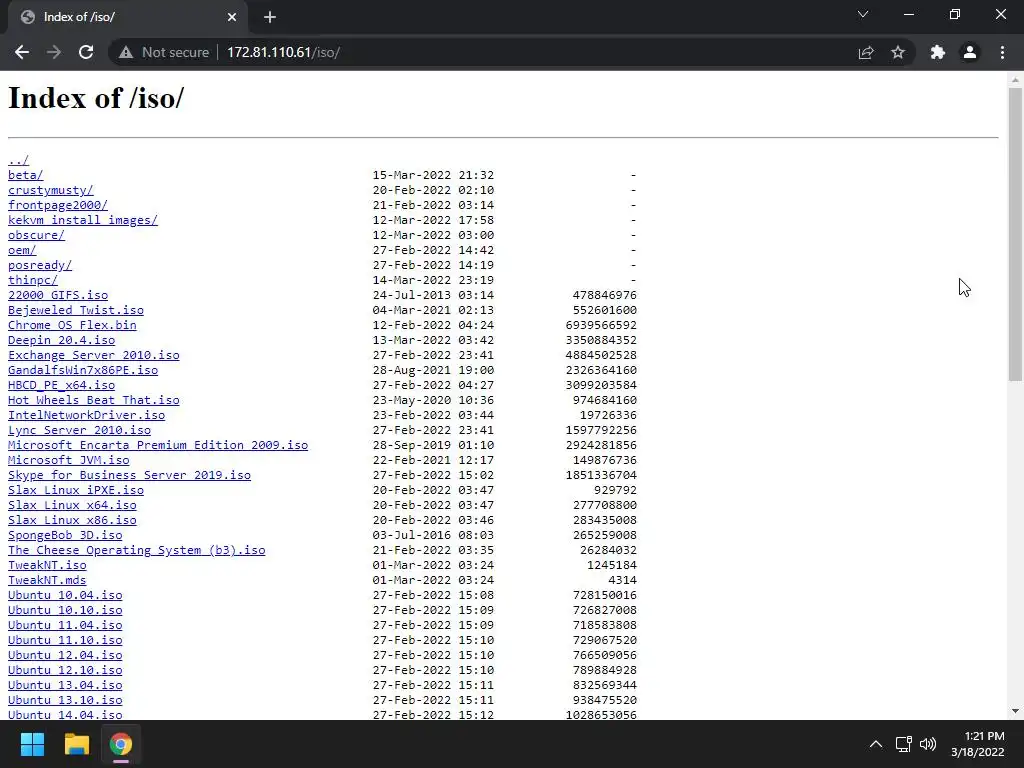Download Slax_Linux_iPXE.iso
The height and width of the screenshot is (768, 1024).
point(76,490)
